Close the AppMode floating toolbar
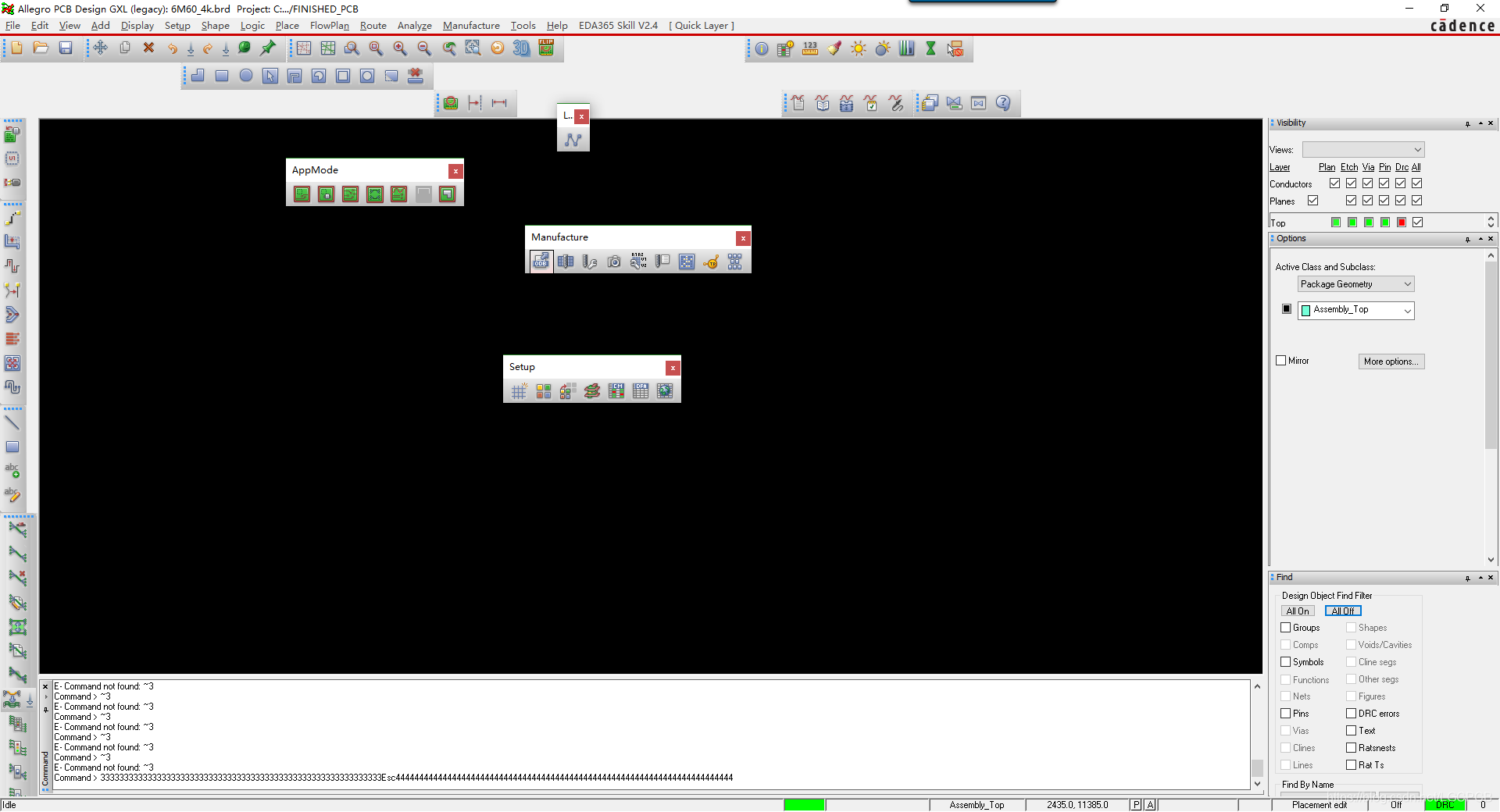This screenshot has height=812, width=1500. click(455, 171)
